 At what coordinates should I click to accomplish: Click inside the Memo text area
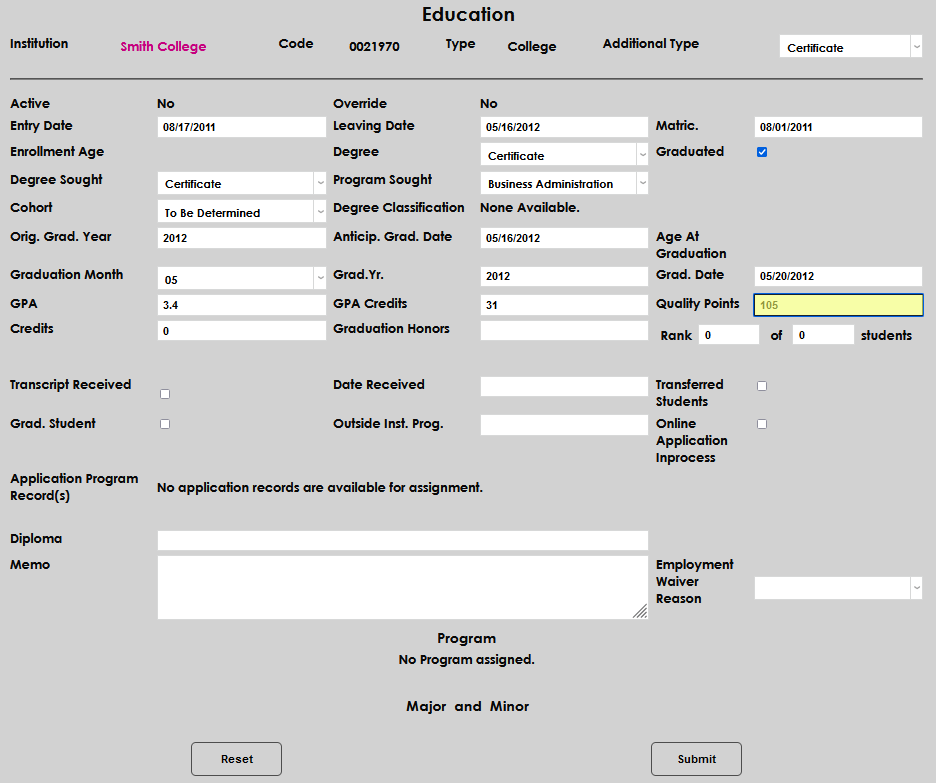tap(402, 588)
